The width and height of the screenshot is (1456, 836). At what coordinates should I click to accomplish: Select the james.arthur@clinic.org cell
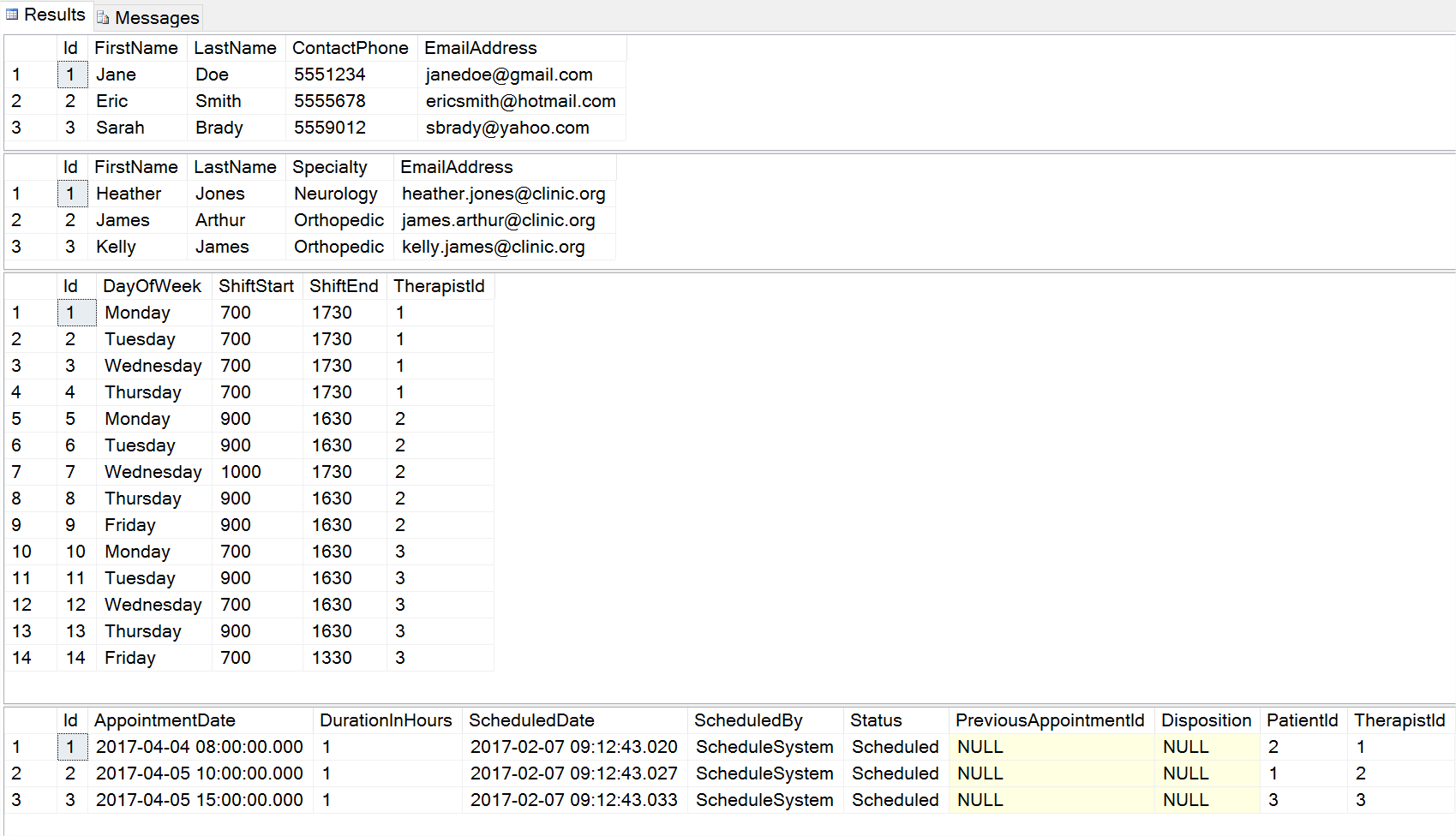click(x=505, y=220)
